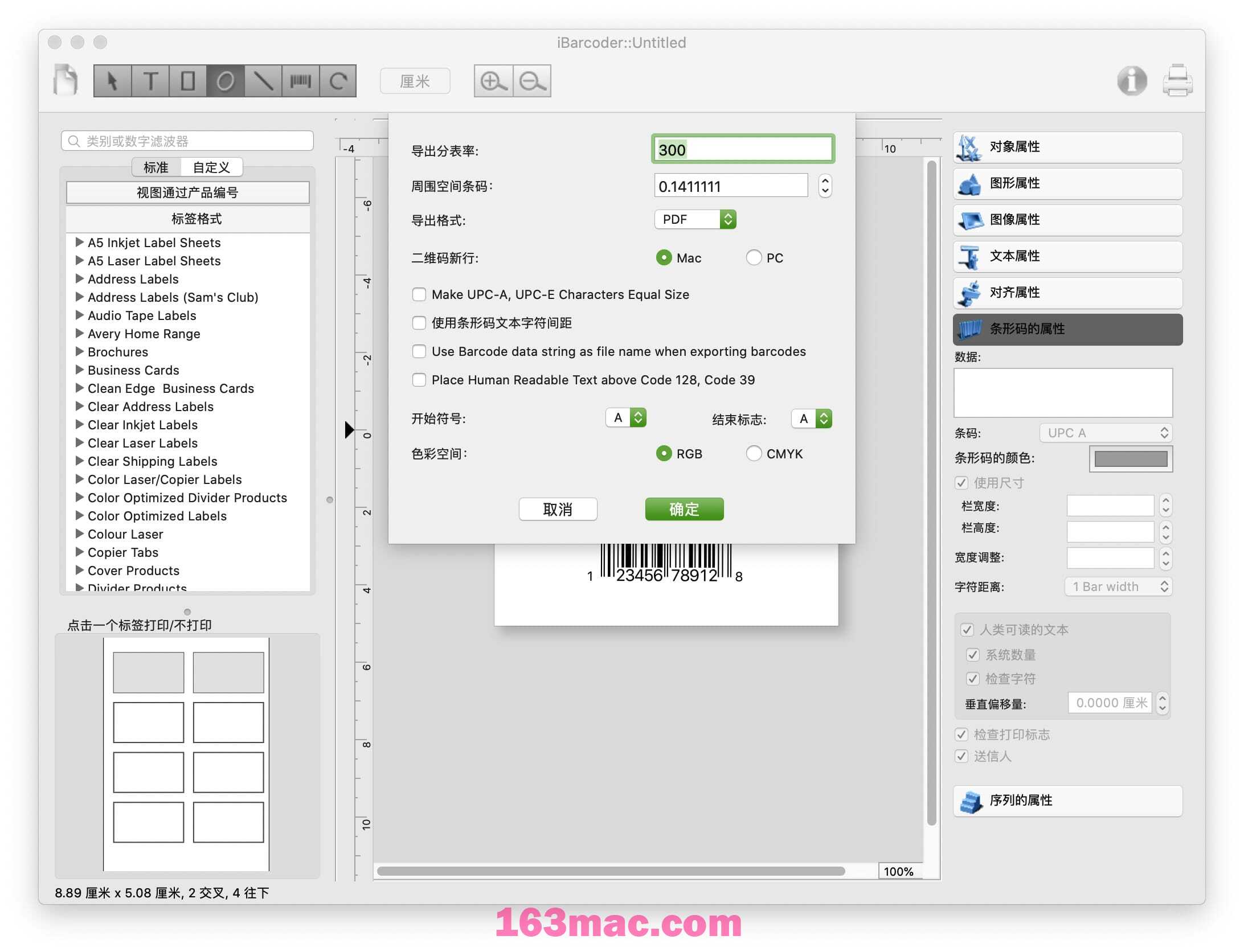Click the 100% zoom level field
The image size is (1244, 952).
899,871
